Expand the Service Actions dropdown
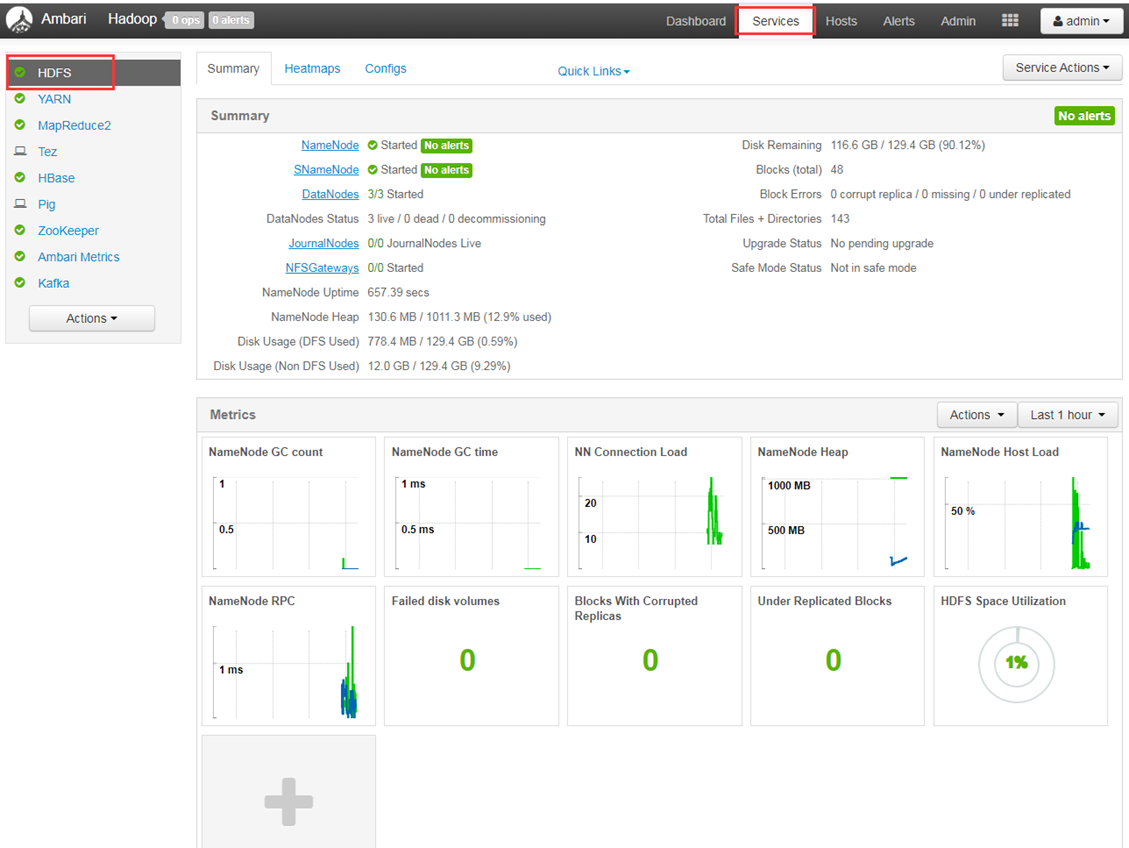 (1062, 68)
